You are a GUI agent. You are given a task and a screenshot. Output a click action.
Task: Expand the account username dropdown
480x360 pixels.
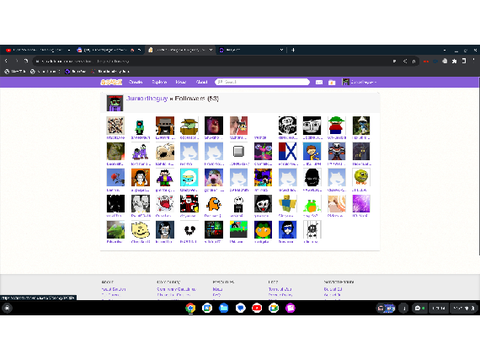tap(360, 82)
